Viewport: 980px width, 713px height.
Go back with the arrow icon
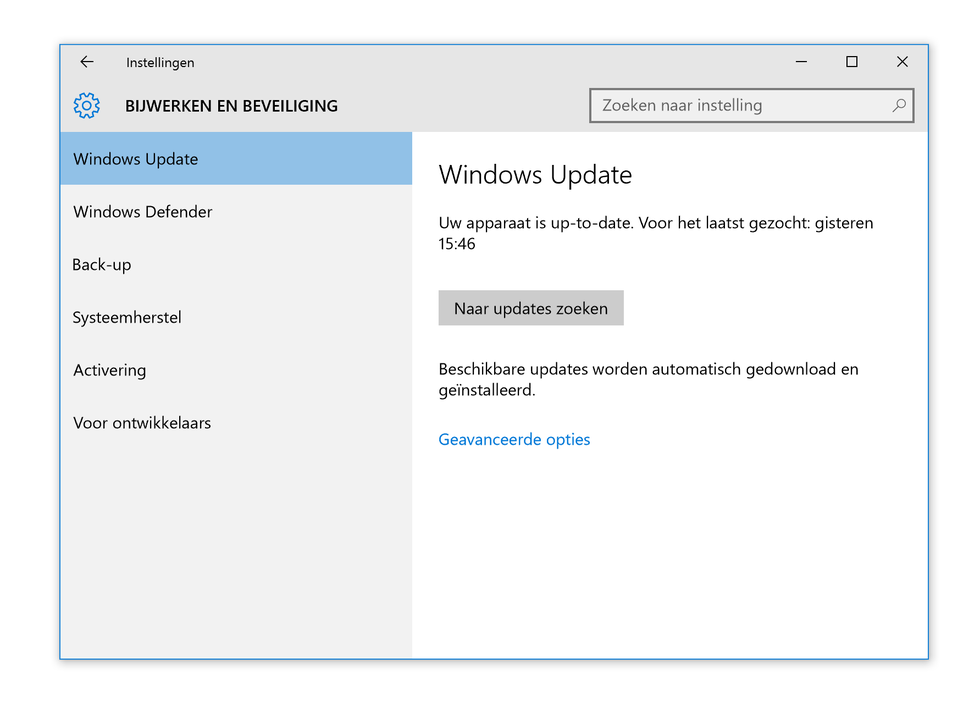[87, 62]
